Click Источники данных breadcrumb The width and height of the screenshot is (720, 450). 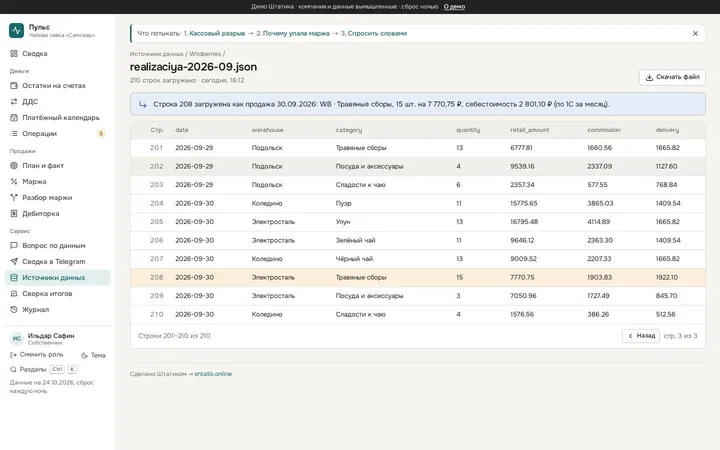point(157,54)
